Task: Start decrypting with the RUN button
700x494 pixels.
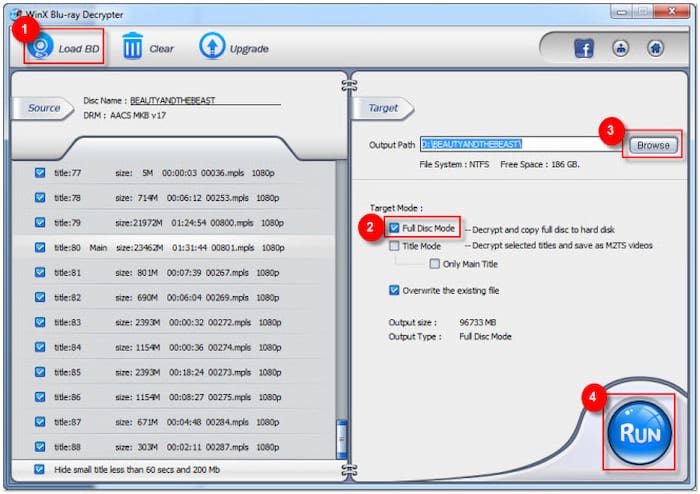Action: (x=639, y=432)
